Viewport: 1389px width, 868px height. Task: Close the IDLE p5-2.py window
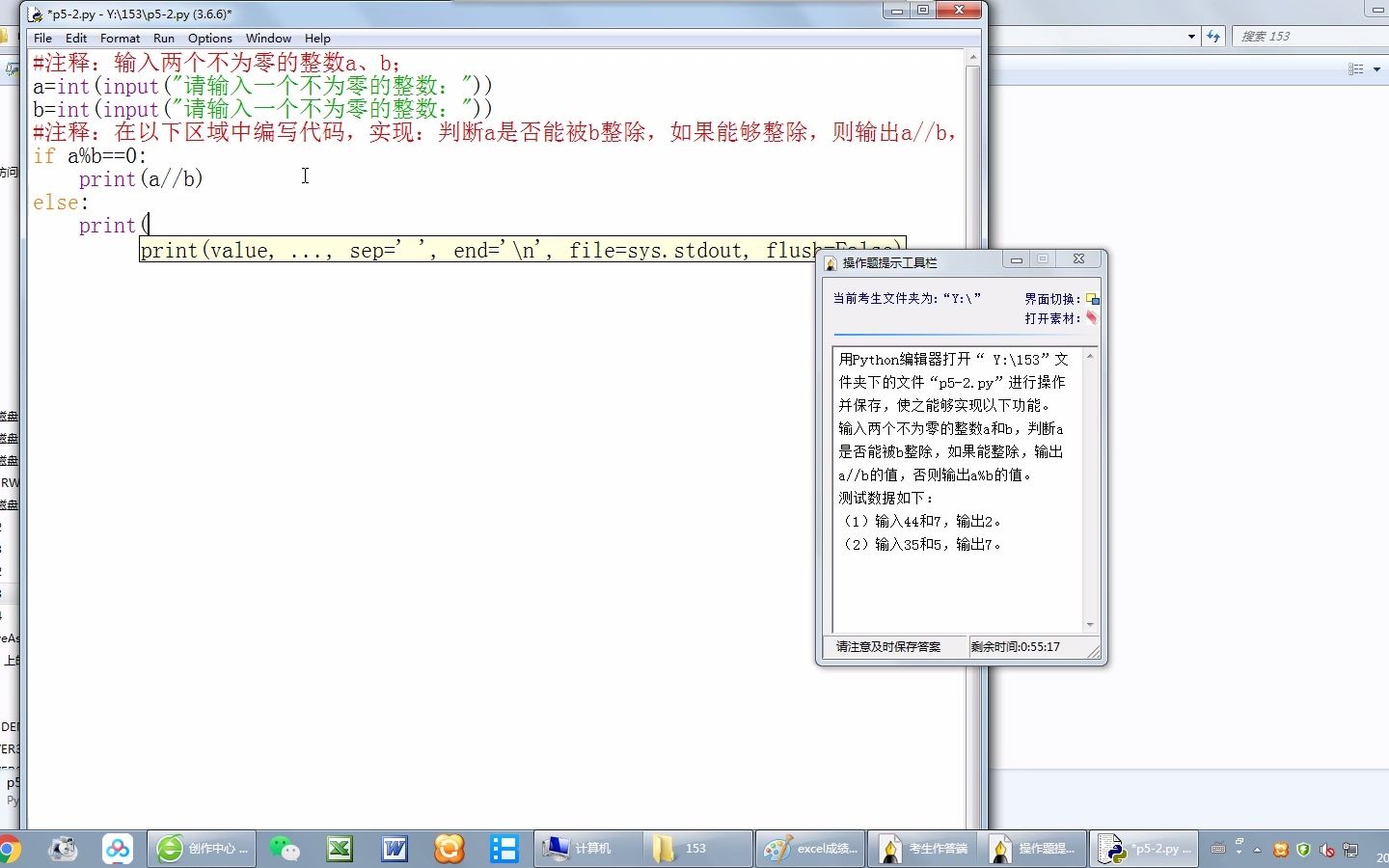[959, 11]
